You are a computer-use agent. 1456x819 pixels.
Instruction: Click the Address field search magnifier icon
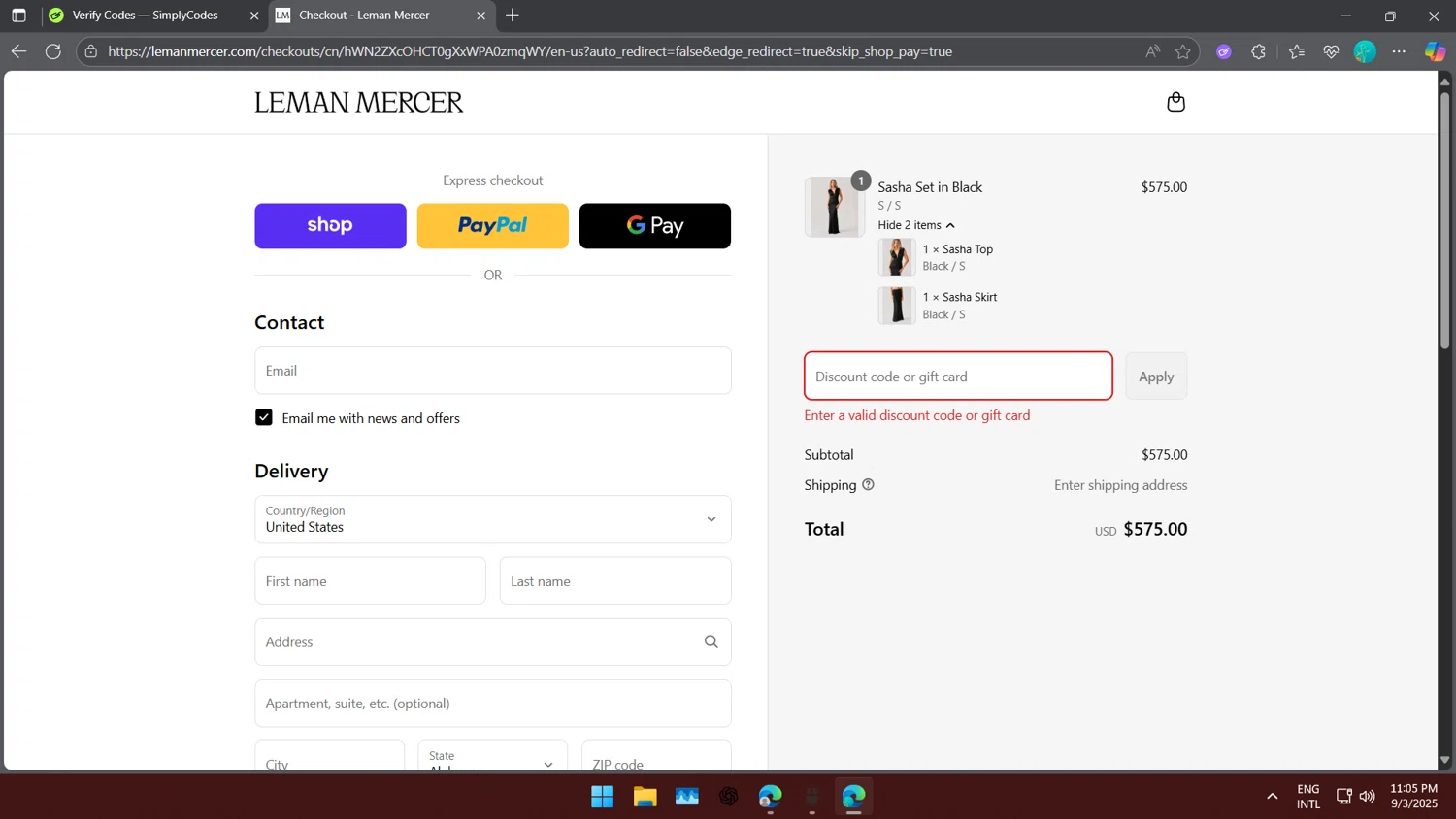point(711,641)
